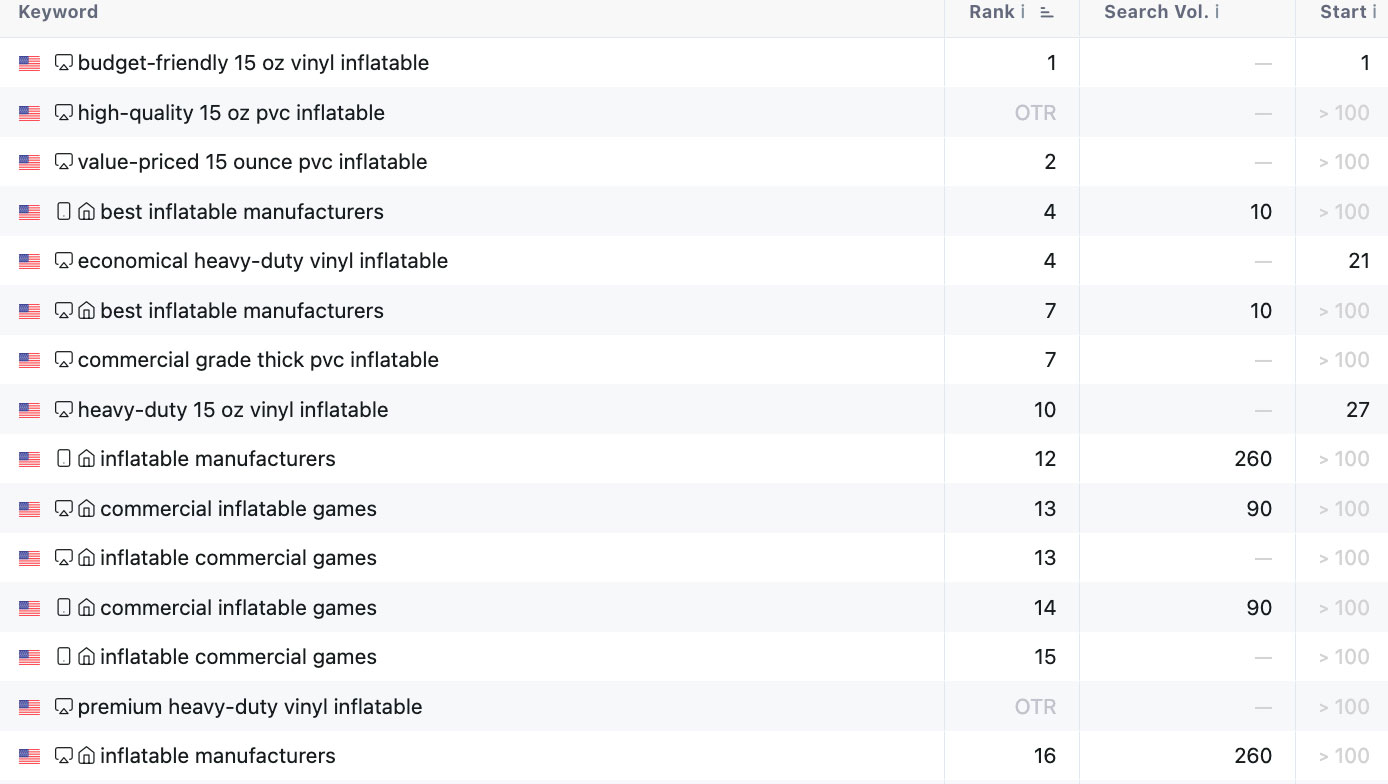Open economical heavy-duty vinyl inflatable keyword

[262, 261]
